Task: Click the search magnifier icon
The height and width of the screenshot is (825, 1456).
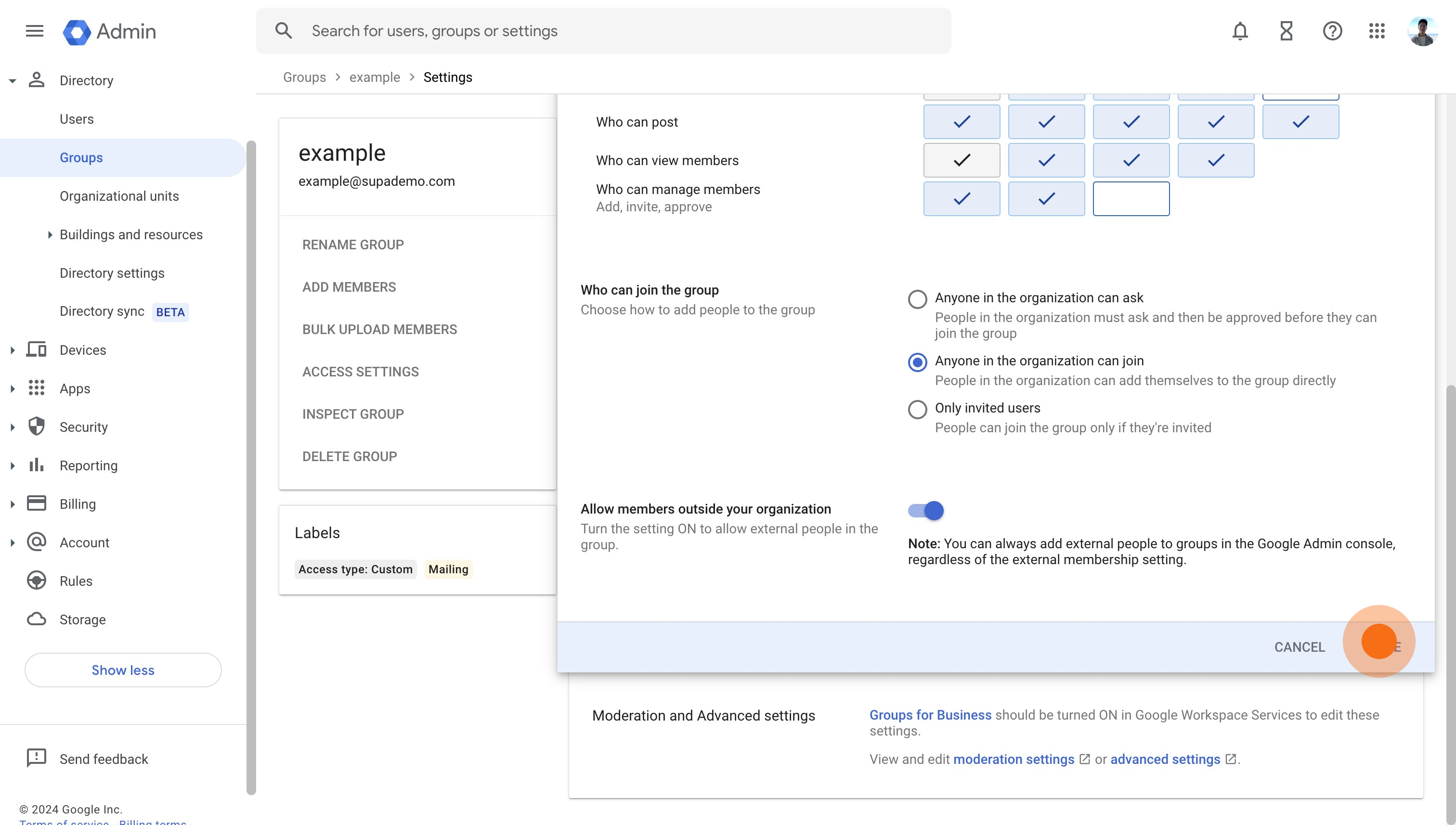Action: point(284,31)
